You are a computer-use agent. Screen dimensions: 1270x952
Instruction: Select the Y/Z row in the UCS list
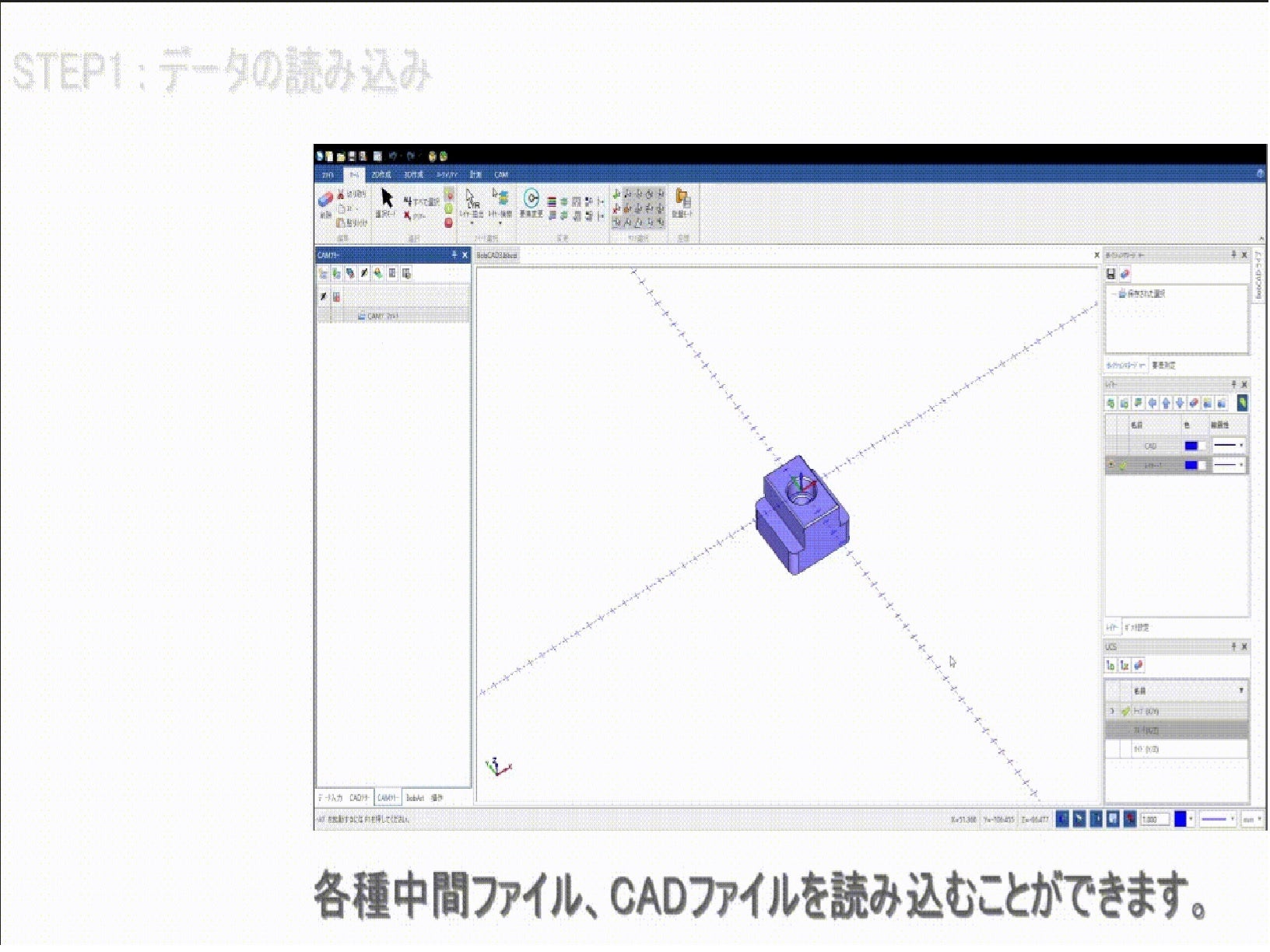1177,749
